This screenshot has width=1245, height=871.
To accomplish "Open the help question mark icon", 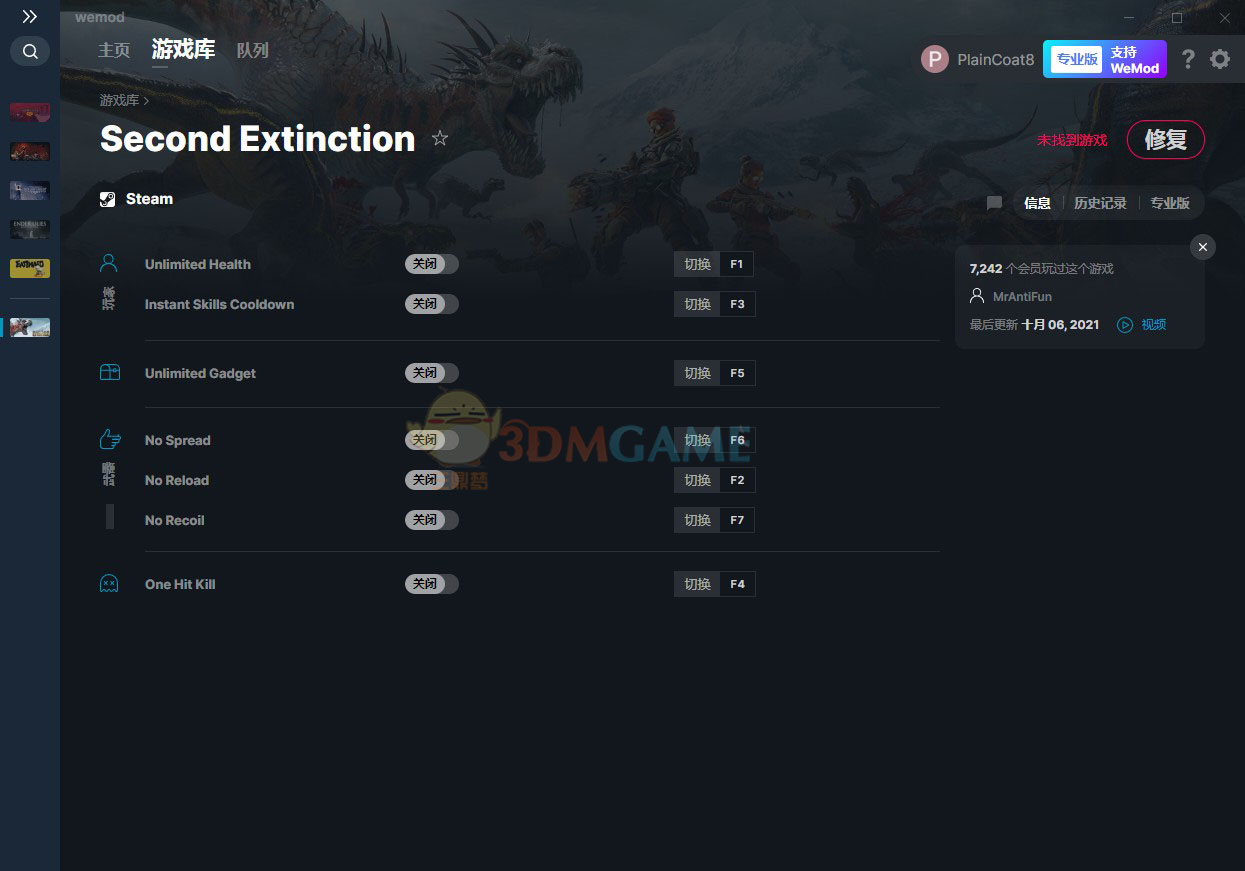I will click(1188, 59).
